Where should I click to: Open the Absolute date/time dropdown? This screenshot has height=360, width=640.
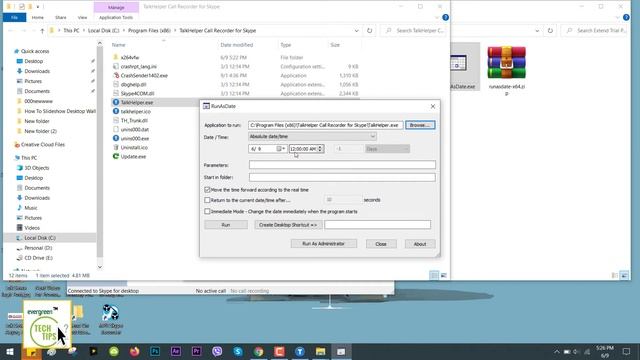pyautogui.click(x=313, y=136)
